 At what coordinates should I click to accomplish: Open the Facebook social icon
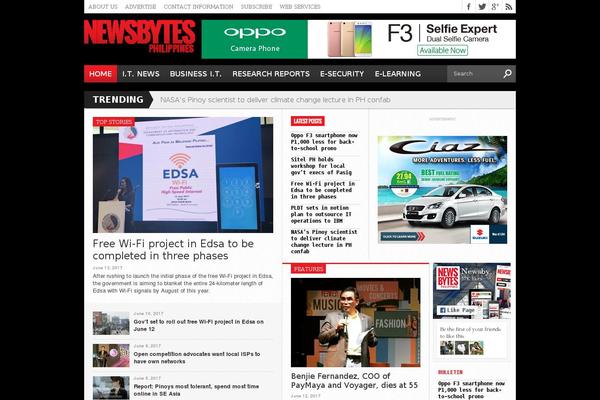click(x=469, y=7)
